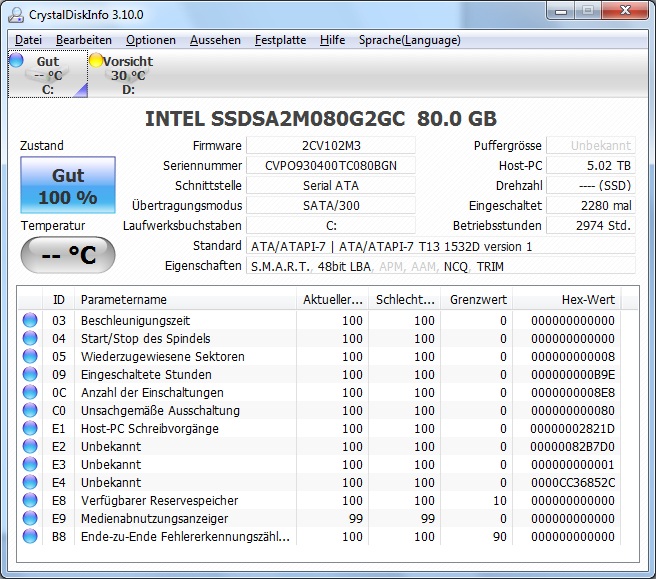Click the status icon for Start/Stop des Spindels
Screen dimensions: 656x579
click(x=30, y=338)
